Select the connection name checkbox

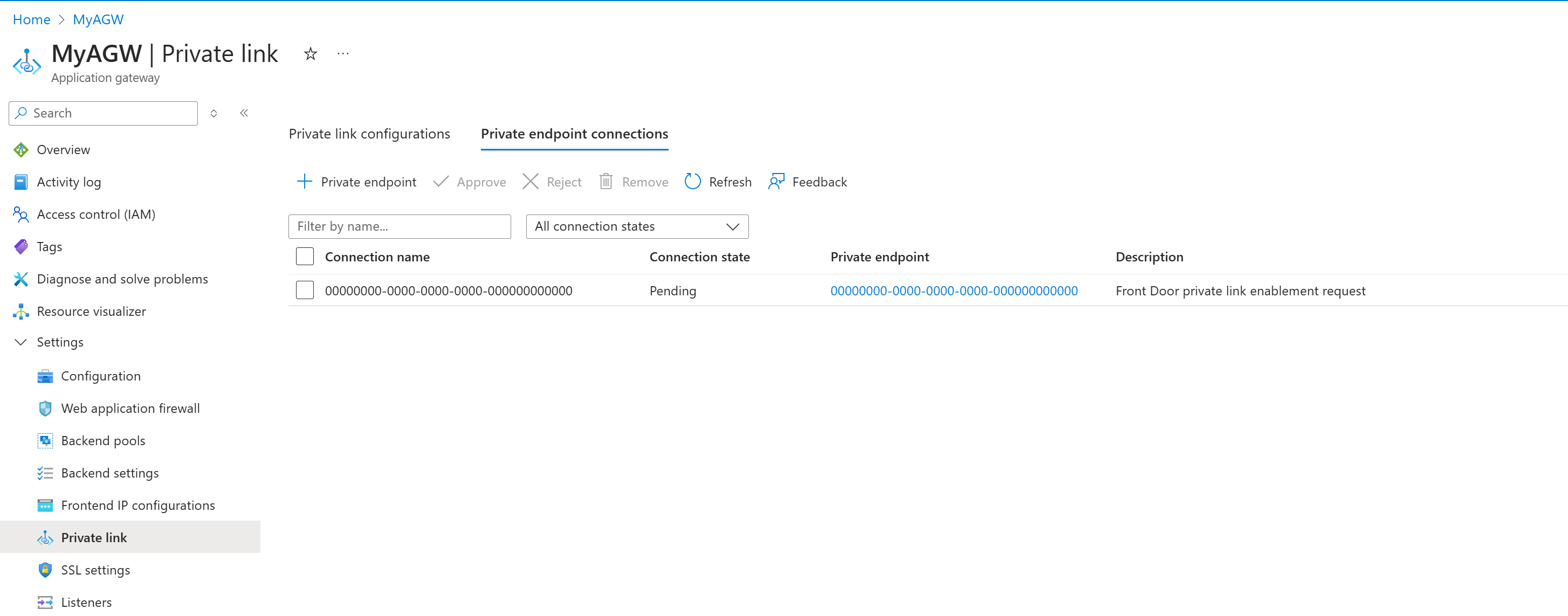tap(306, 290)
